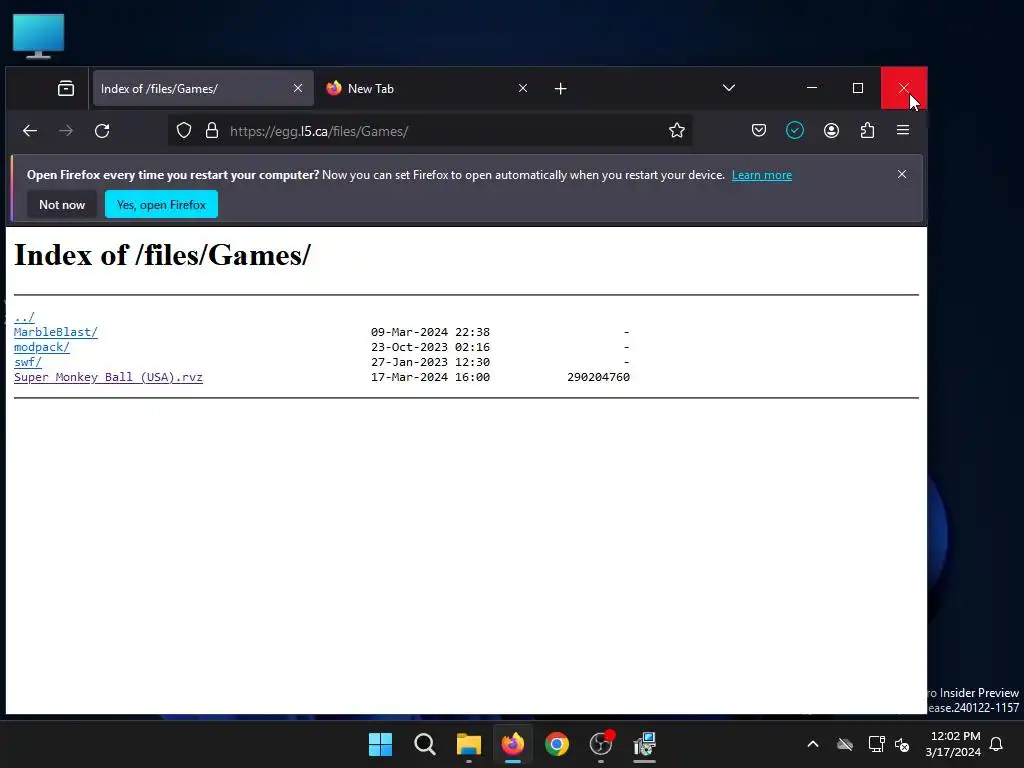Screen dimensions: 1024x768
Task: Reload the current page
Action: point(102,131)
